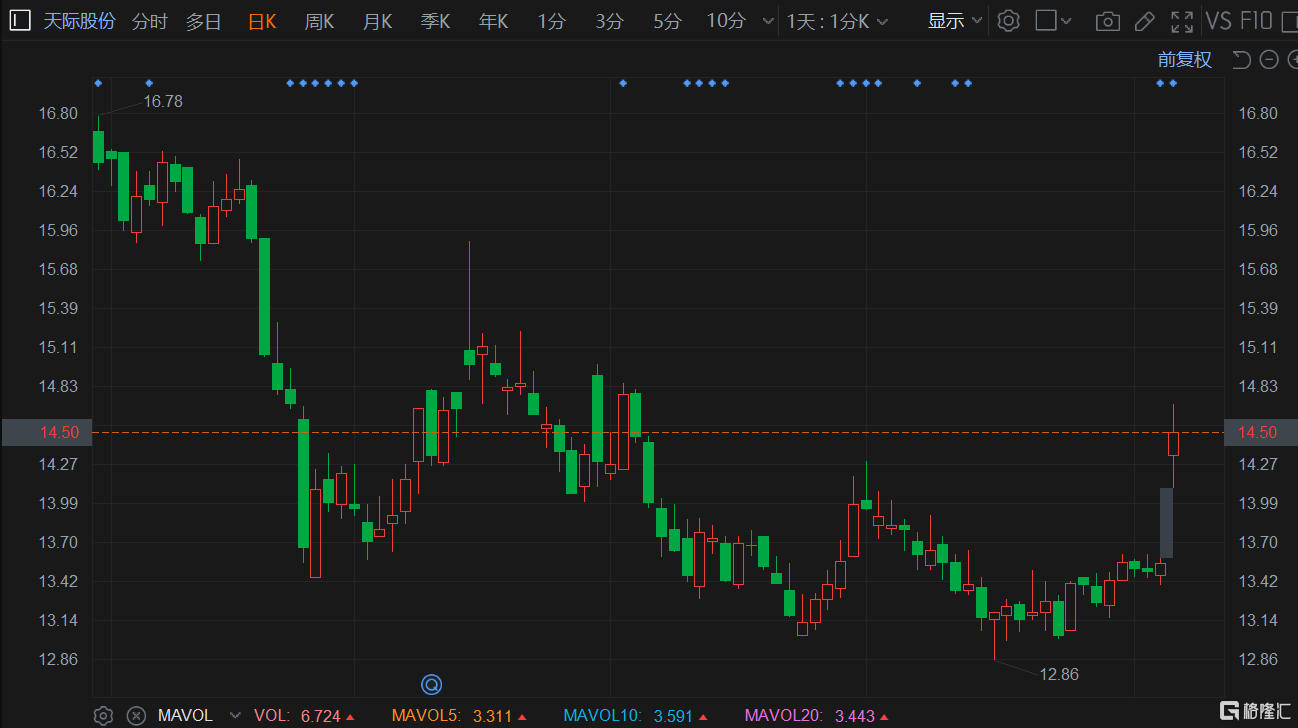Screen dimensions: 1298x728
Task: Open F10 company info
Action: coord(1256,21)
